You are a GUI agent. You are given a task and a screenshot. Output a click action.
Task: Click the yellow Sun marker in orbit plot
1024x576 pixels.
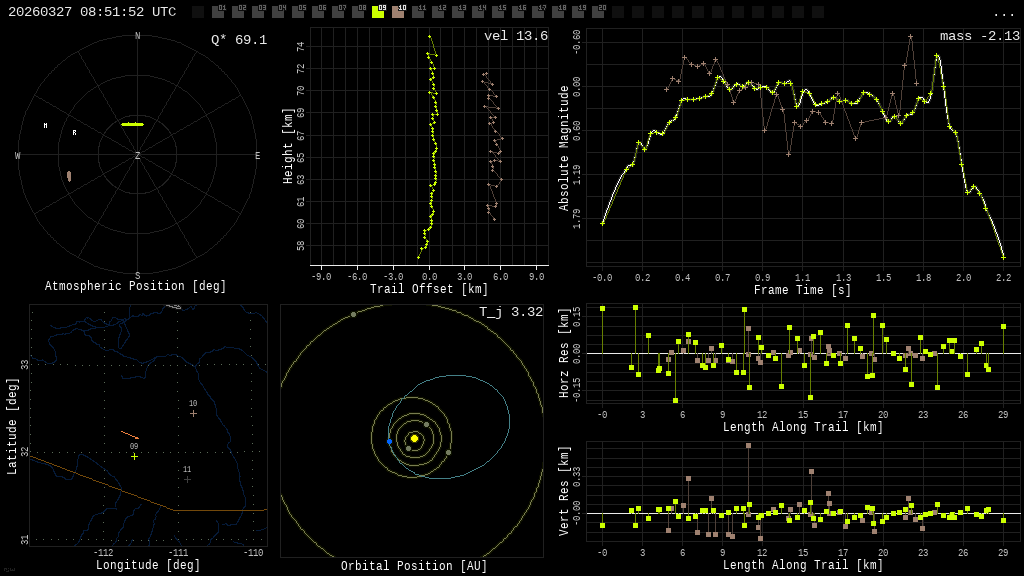(x=414, y=438)
